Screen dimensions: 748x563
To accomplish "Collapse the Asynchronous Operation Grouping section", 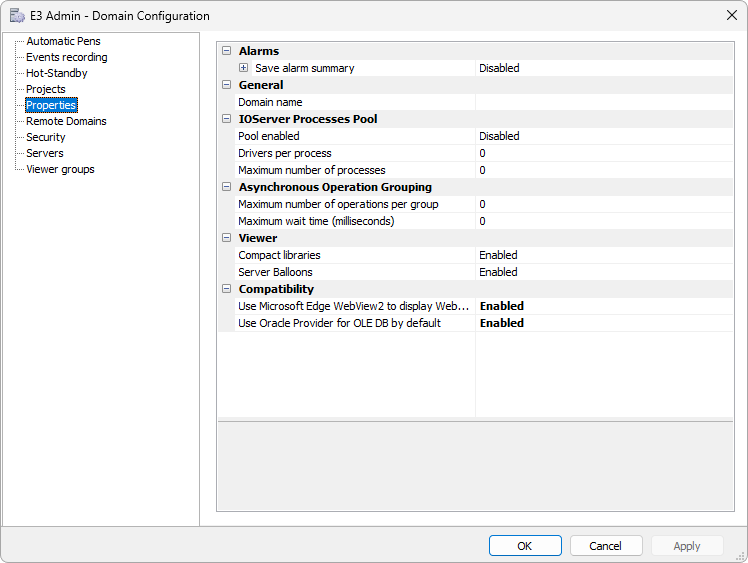I will click(x=227, y=187).
